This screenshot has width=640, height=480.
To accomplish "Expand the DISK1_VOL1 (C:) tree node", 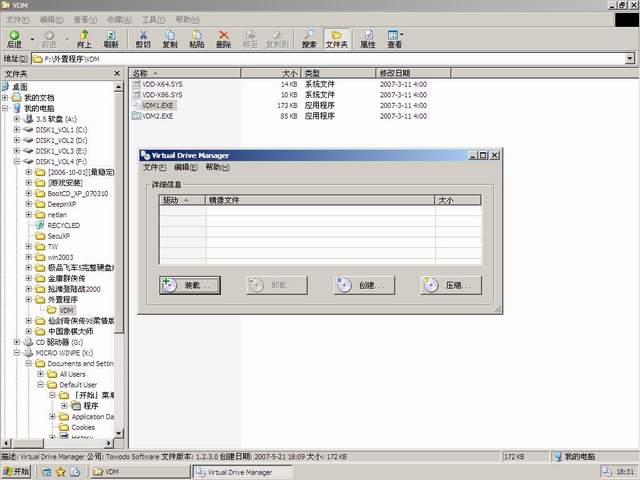I will coord(17,130).
